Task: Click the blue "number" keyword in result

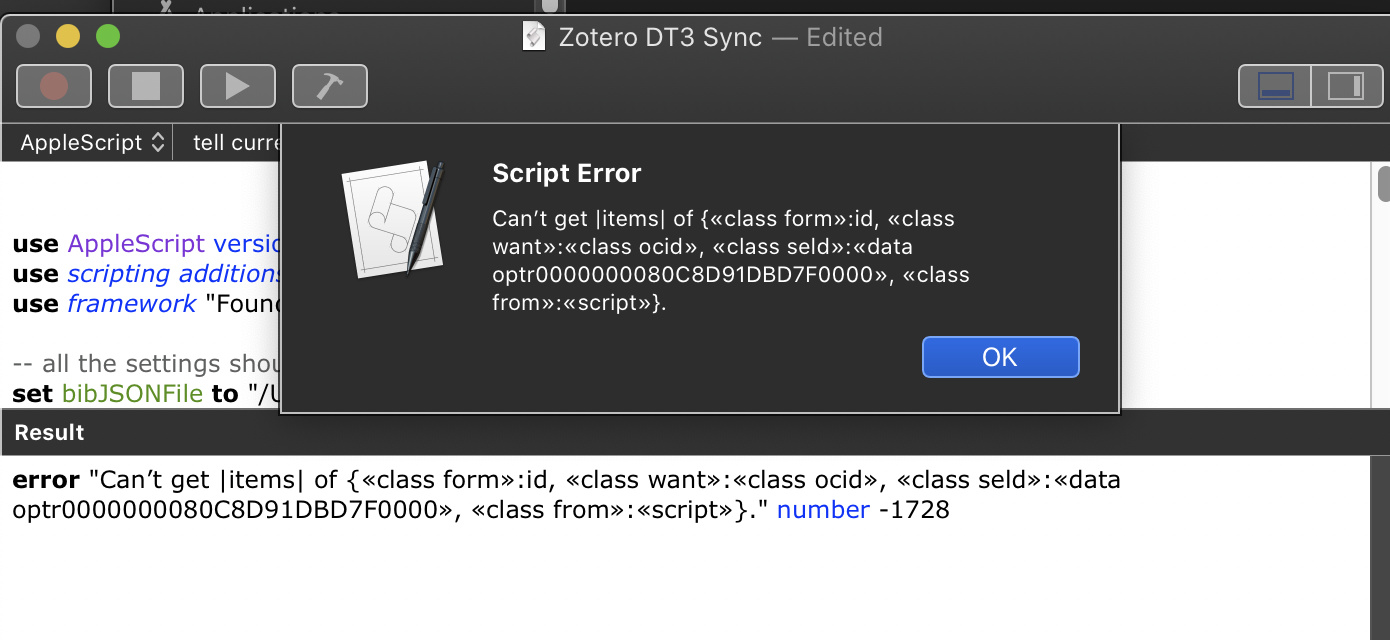Action: [823, 510]
